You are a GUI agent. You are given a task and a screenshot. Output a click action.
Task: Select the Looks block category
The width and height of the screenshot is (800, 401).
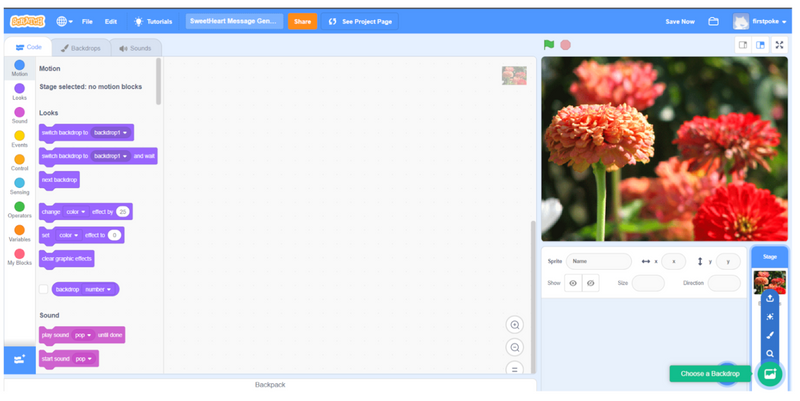click(x=19, y=92)
